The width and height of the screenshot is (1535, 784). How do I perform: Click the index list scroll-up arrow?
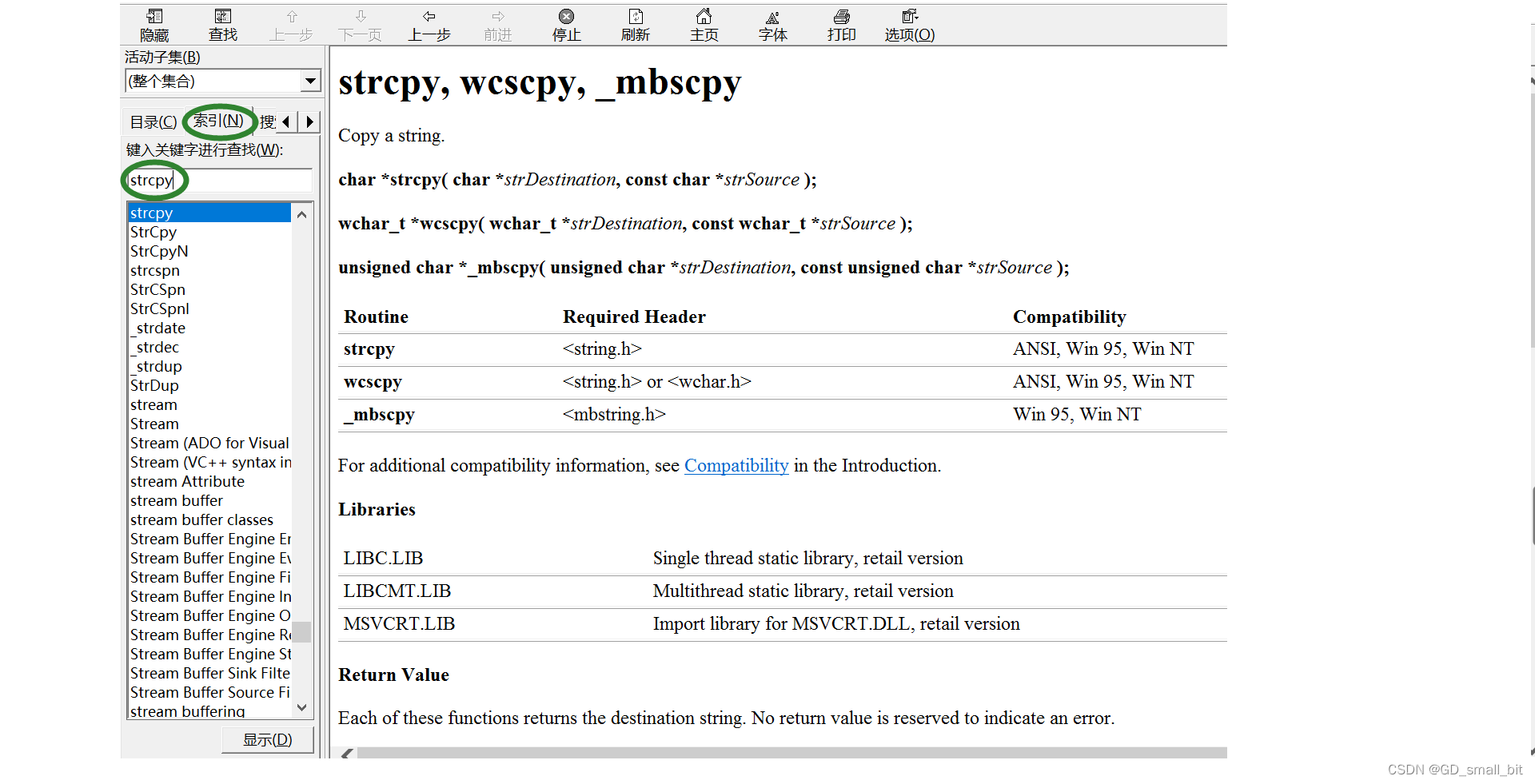coord(301,214)
